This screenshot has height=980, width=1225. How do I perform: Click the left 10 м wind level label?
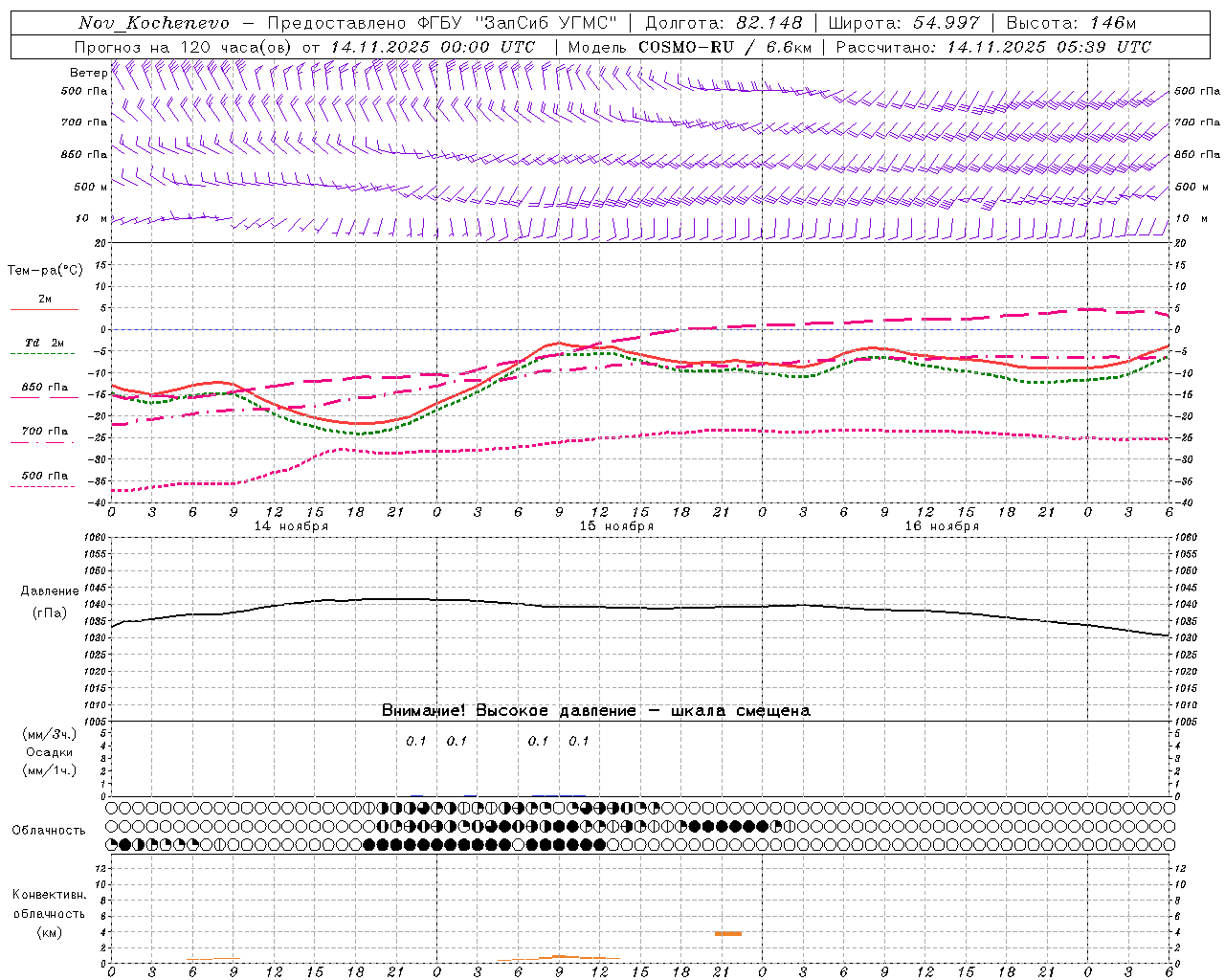(x=91, y=218)
